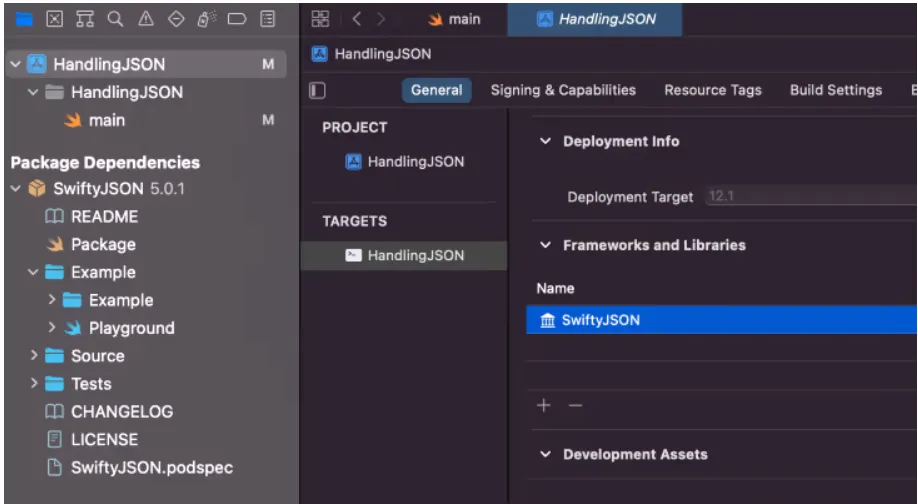Open Signing & Capabilities tab
This screenshot has width=918, height=504.
tap(563, 90)
